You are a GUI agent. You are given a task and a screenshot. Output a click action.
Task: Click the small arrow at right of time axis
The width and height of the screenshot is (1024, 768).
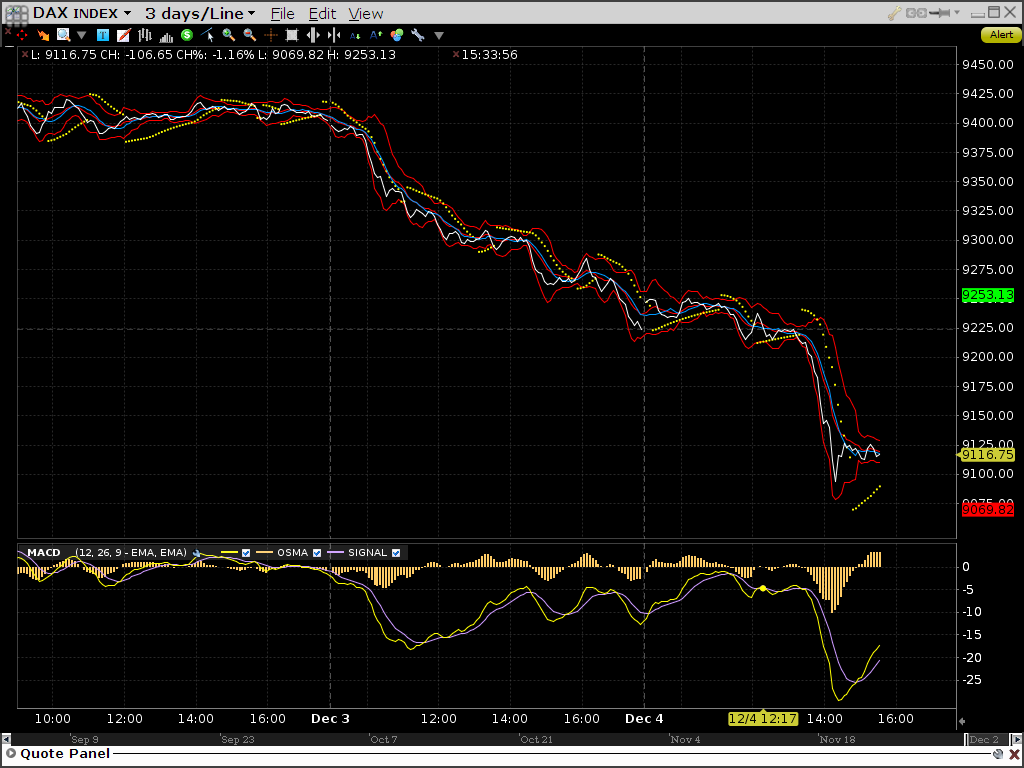coord(961,722)
